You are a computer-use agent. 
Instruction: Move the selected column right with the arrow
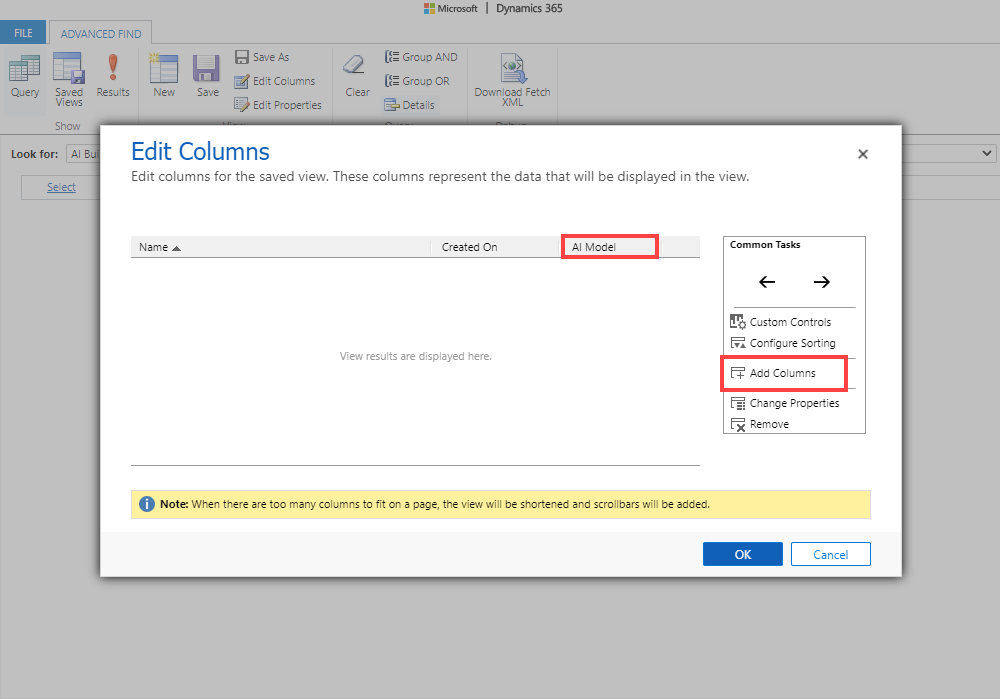(821, 282)
